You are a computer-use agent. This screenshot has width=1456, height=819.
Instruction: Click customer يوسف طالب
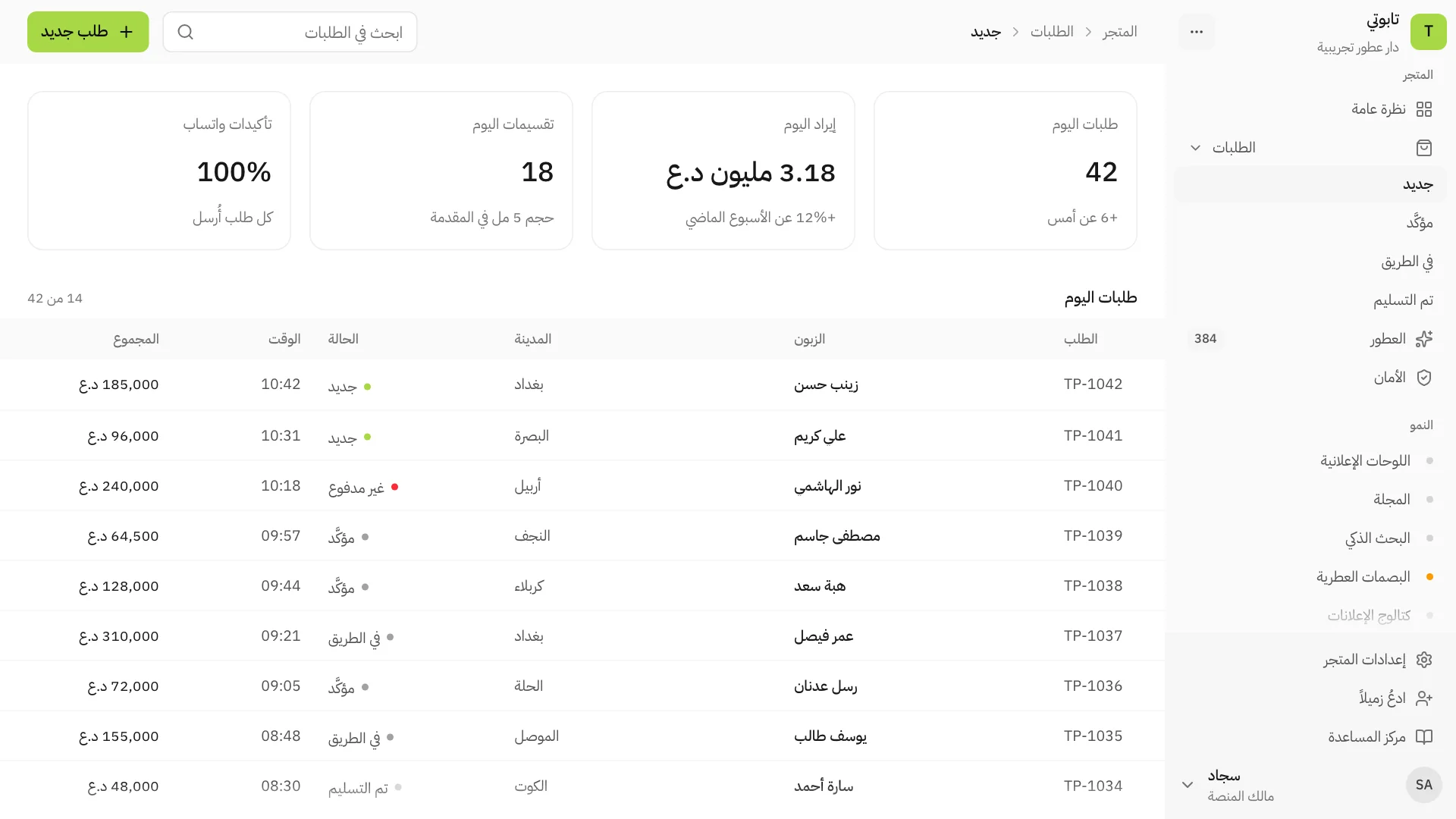point(830,736)
